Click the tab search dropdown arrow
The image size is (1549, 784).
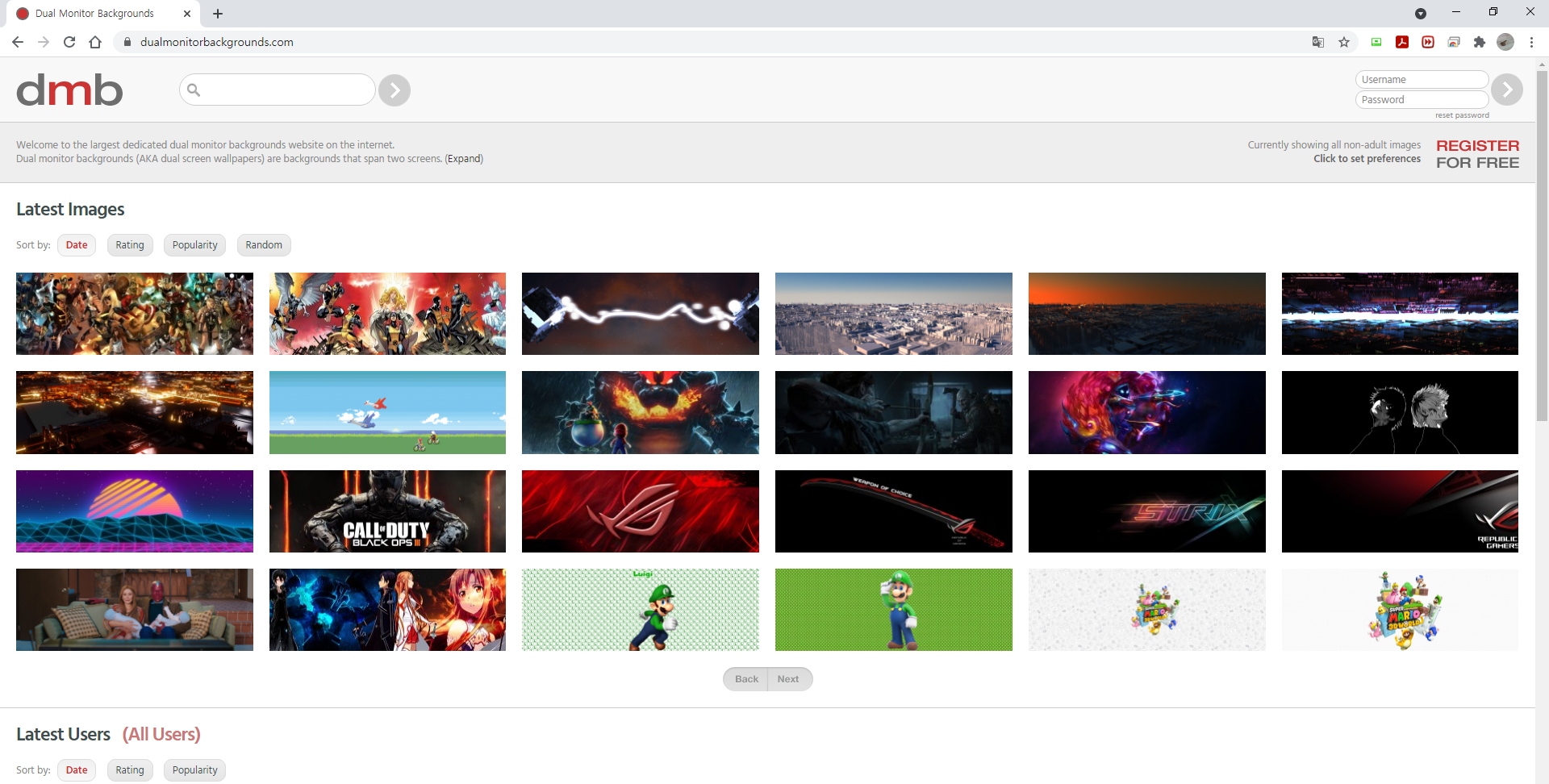pos(1421,14)
